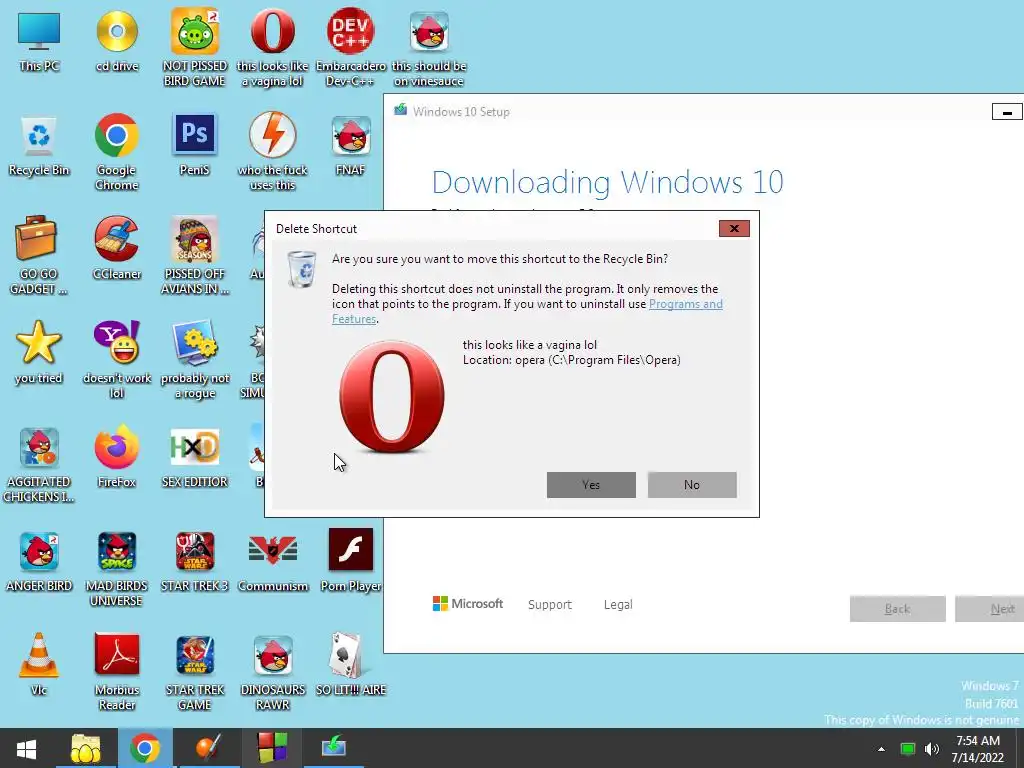Select the 'this should be on vinesauce' icon
Image resolution: width=1024 pixels, height=768 pixels.
[429, 47]
